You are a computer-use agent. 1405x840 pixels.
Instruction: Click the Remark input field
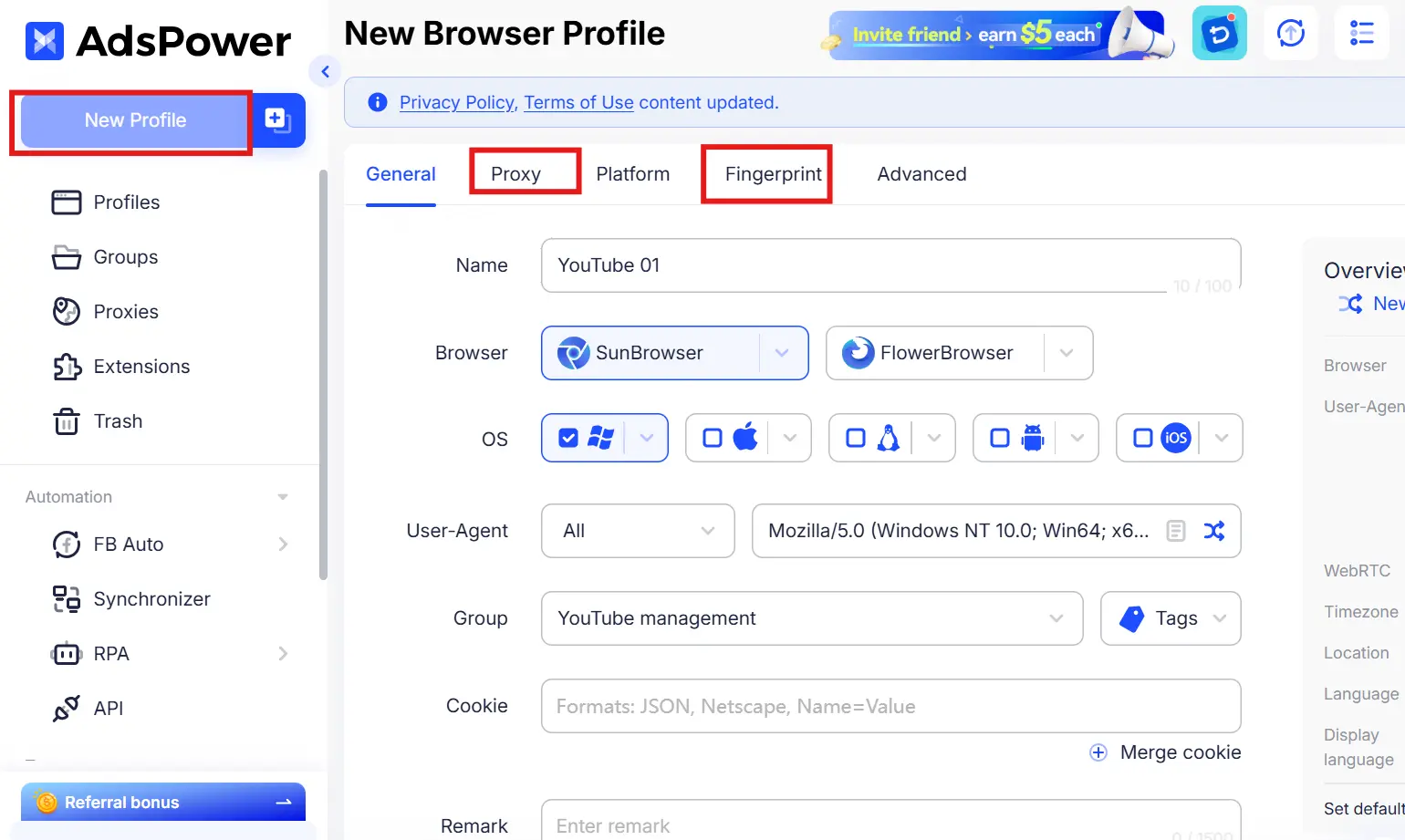point(891,820)
